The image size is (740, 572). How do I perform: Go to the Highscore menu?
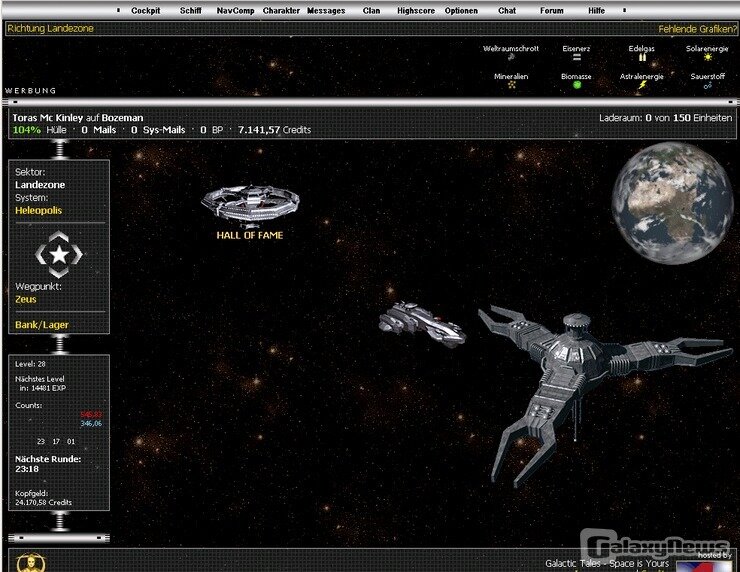[x=414, y=11]
